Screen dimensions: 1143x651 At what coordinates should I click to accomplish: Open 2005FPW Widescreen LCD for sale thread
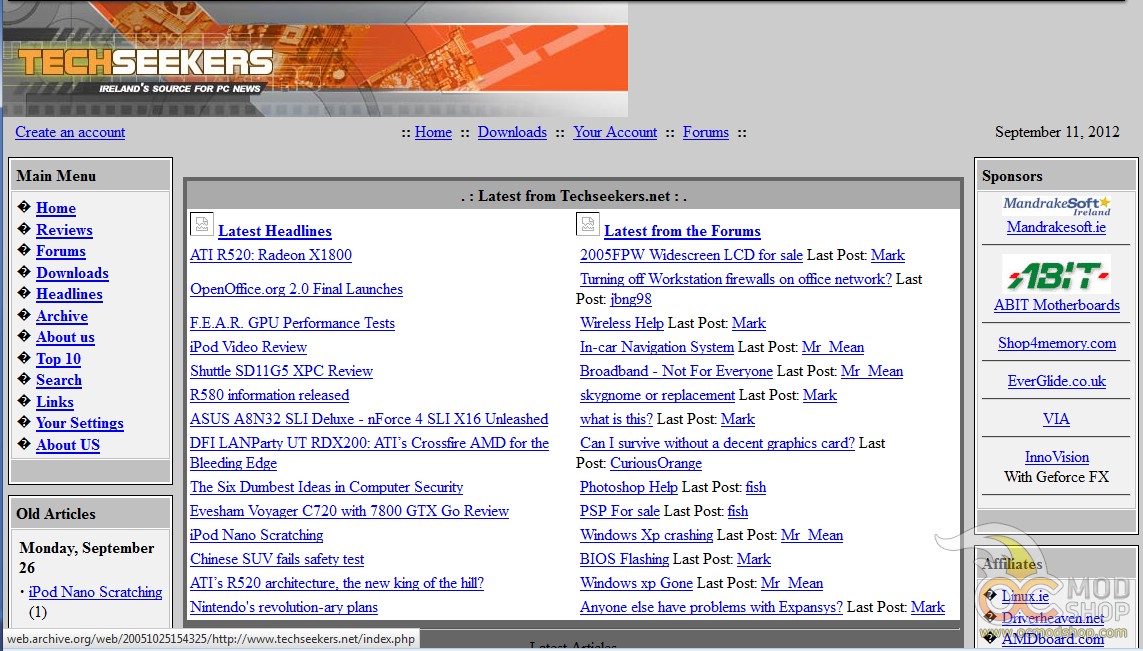coord(691,255)
